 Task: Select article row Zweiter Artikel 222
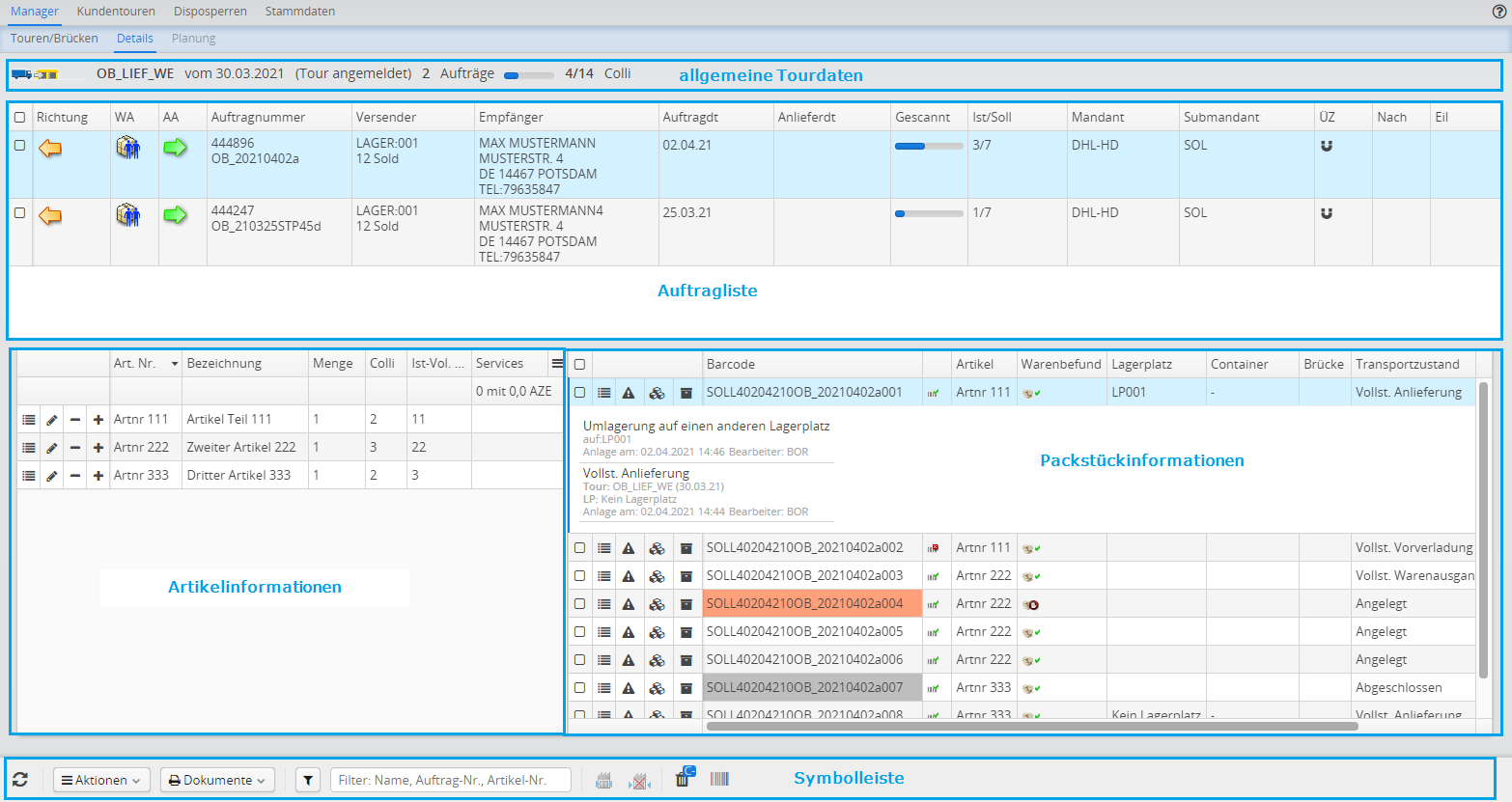pyautogui.click(x=290, y=448)
